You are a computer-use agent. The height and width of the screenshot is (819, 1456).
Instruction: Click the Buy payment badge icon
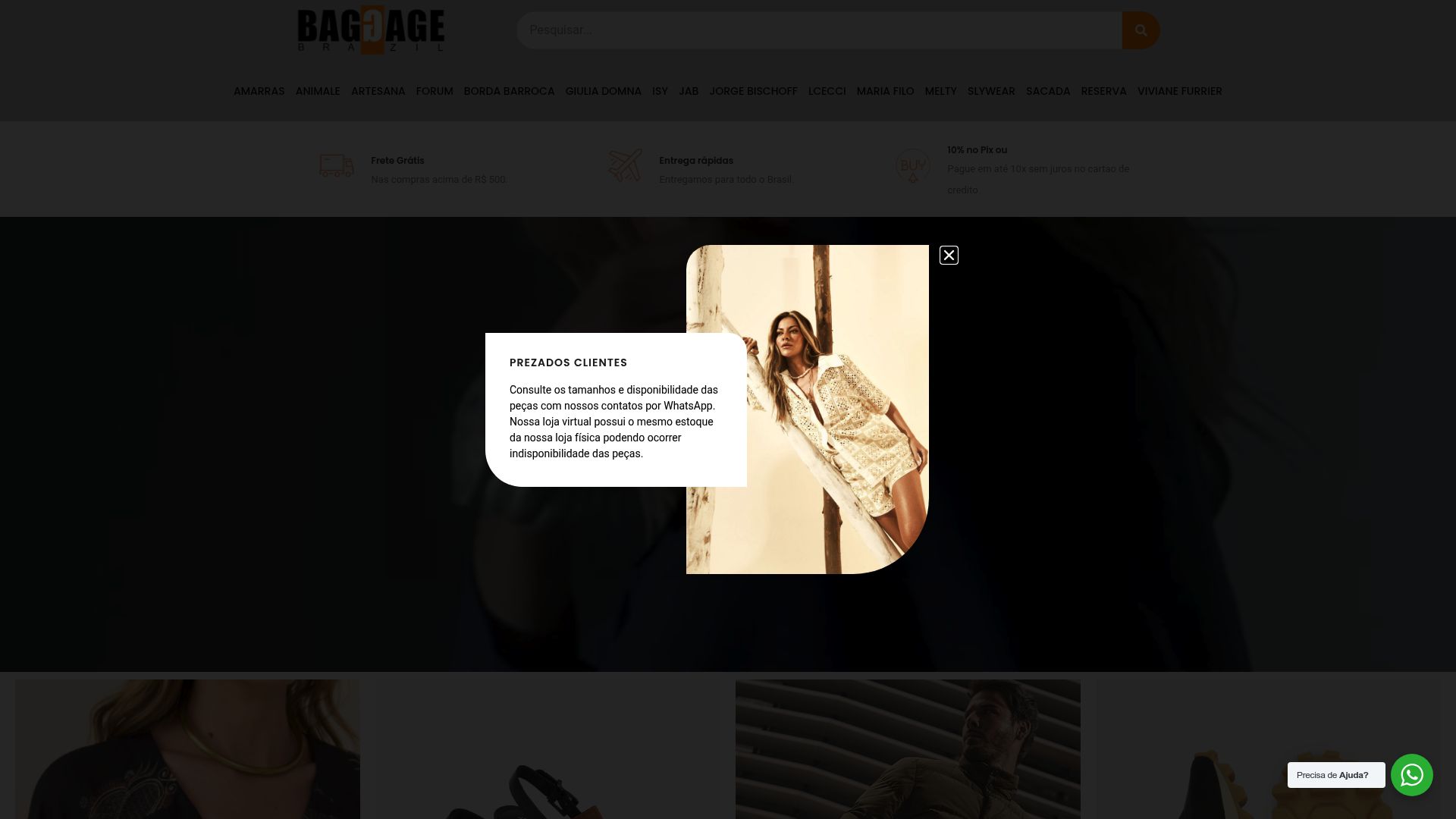[x=913, y=165]
